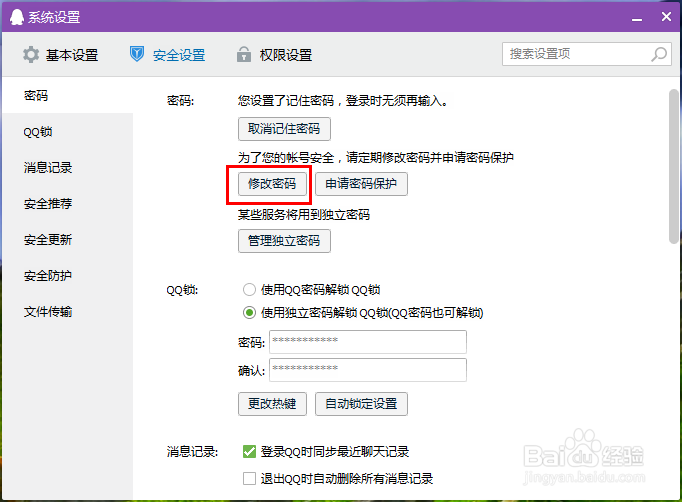The height and width of the screenshot is (502, 682).
Task: Select 使用QQ密码解锁QQ锁 radio option
Action: pos(249,290)
